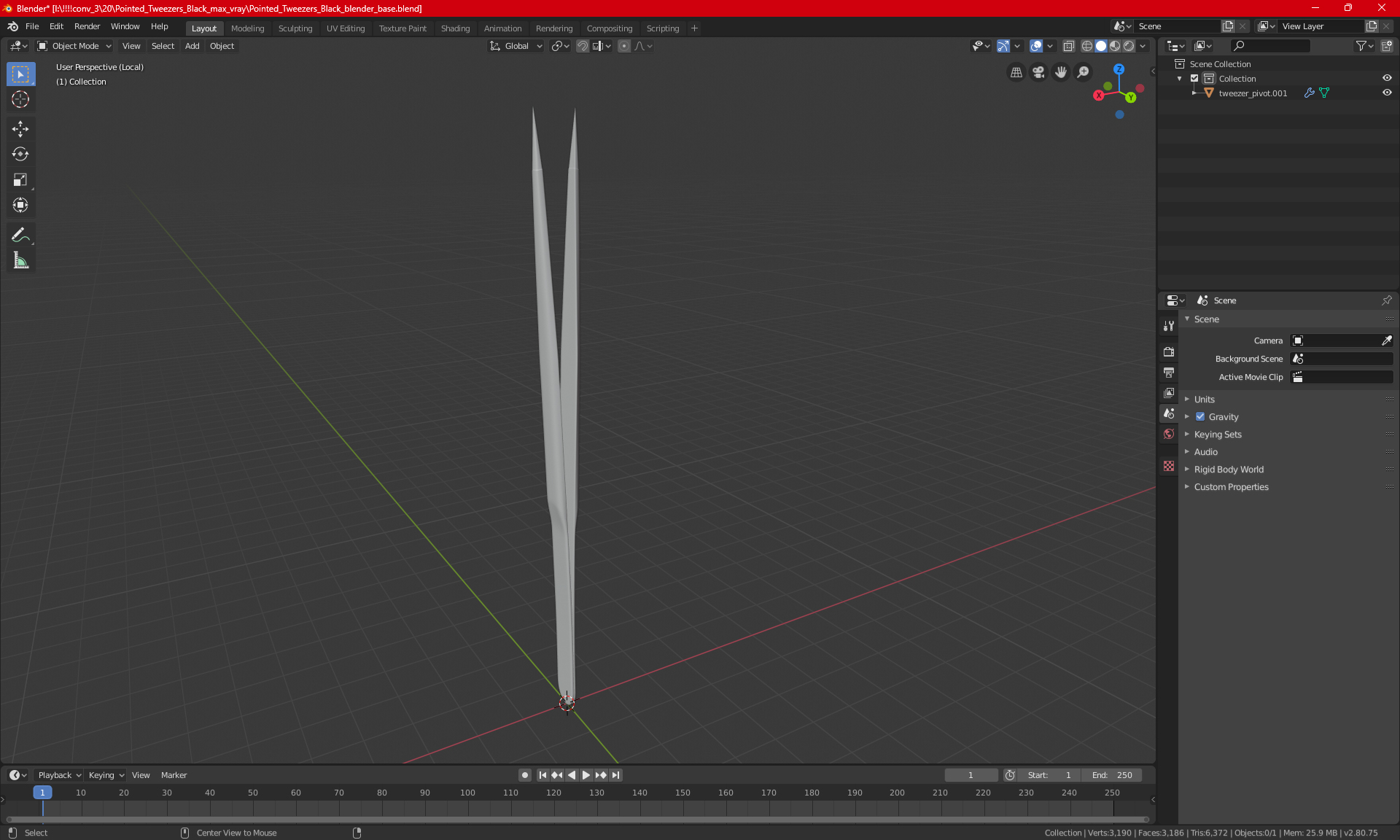Click the Play animation button
The height and width of the screenshot is (840, 1400).
pyautogui.click(x=586, y=775)
